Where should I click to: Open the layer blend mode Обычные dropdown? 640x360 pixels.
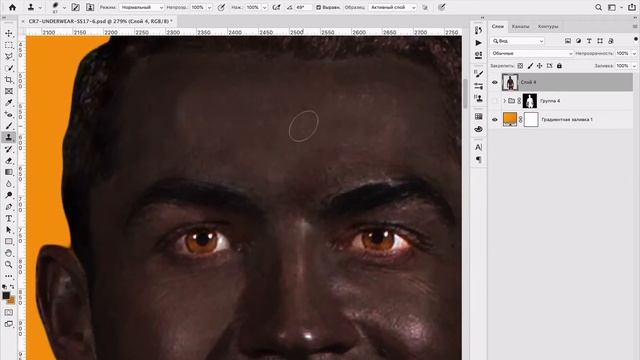pos(532,53)
